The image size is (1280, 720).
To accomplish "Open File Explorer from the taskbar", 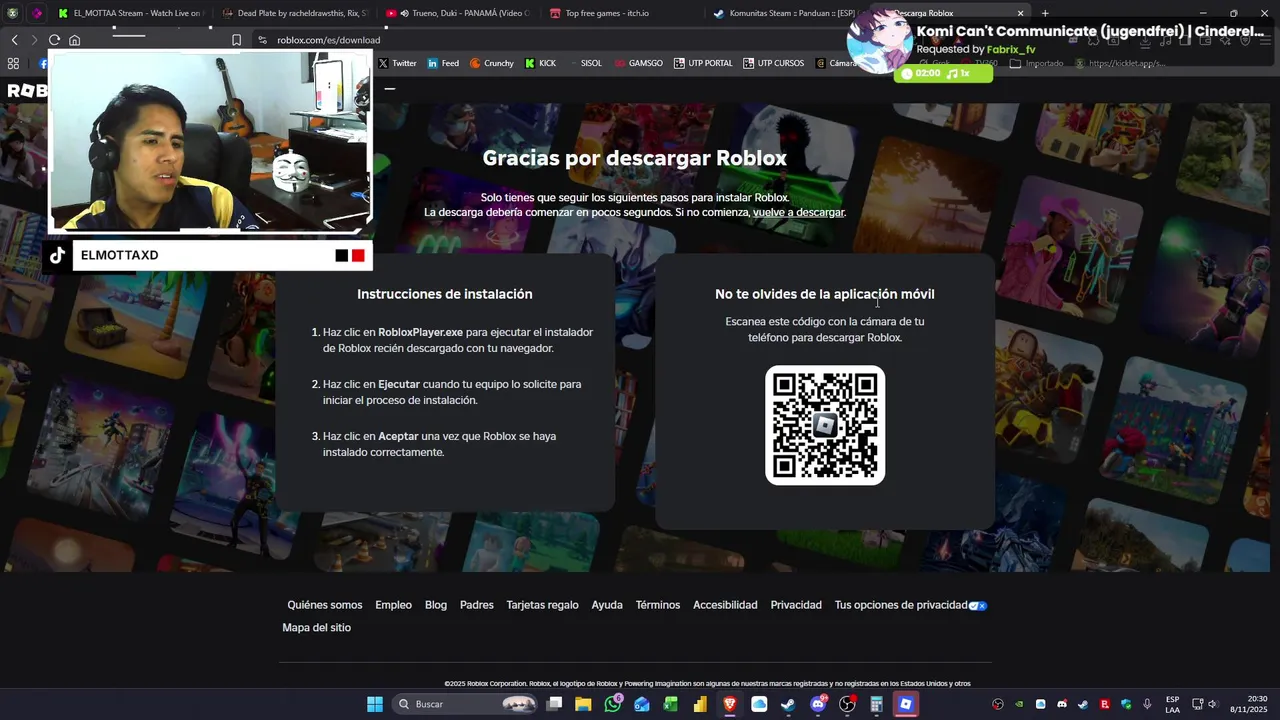I will (583, 704).
